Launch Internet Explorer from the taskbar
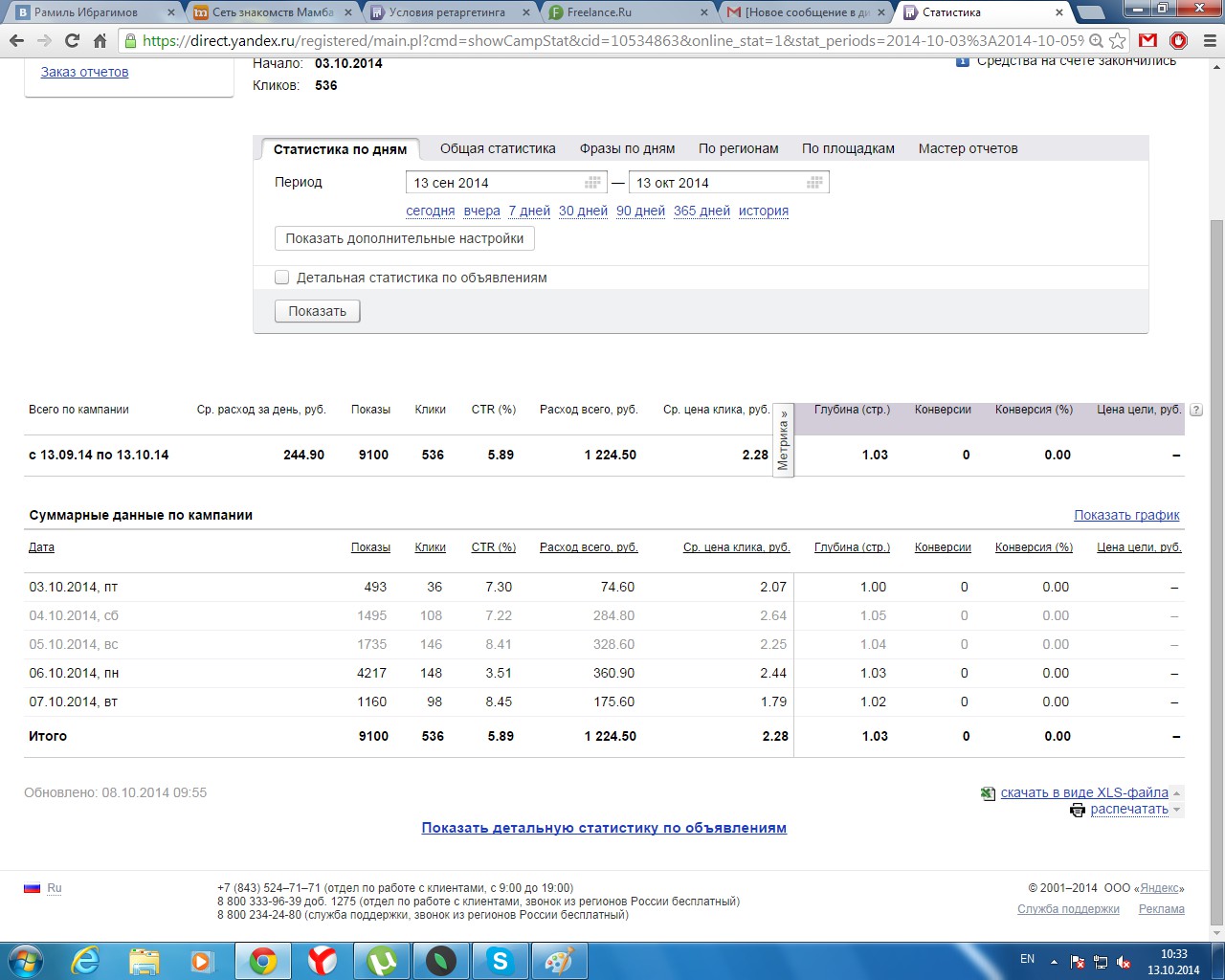Viewport: 1225px width, 980px height. [x=86, y=961]
